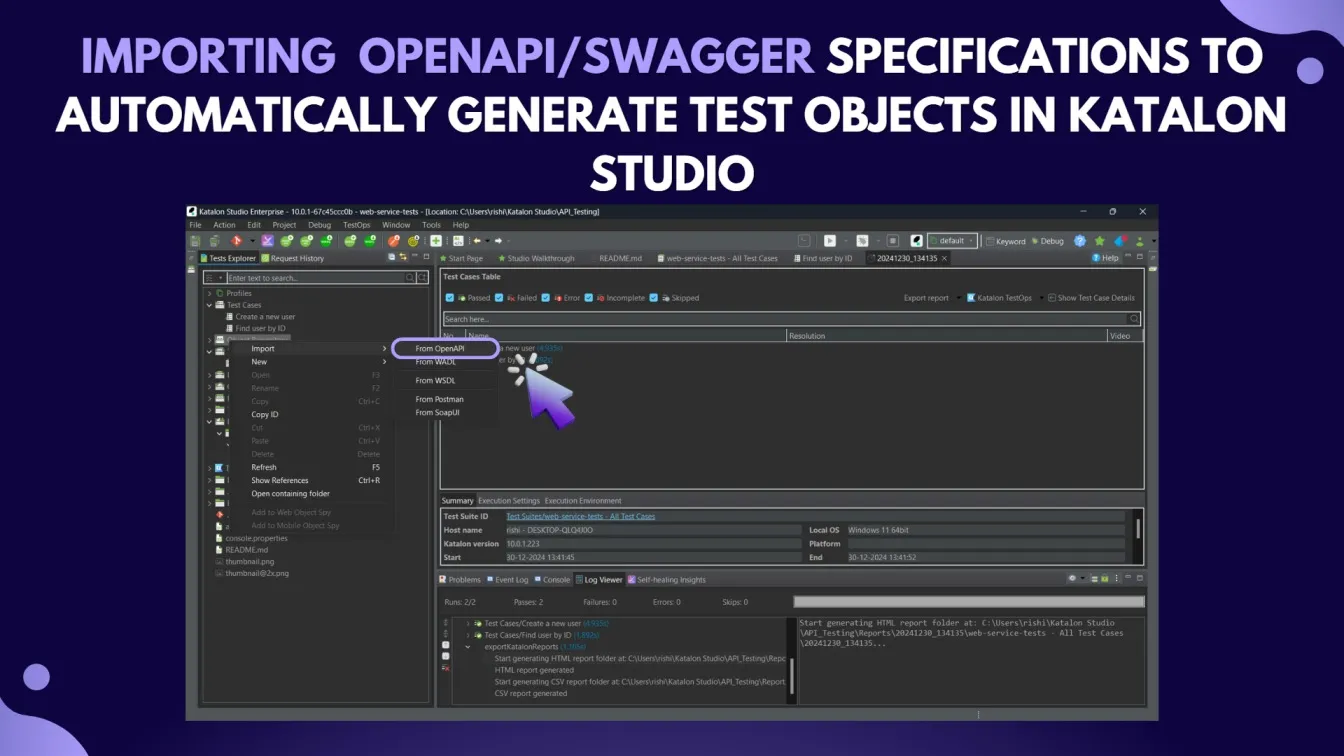Click the link with editor arrows icon

403,258
